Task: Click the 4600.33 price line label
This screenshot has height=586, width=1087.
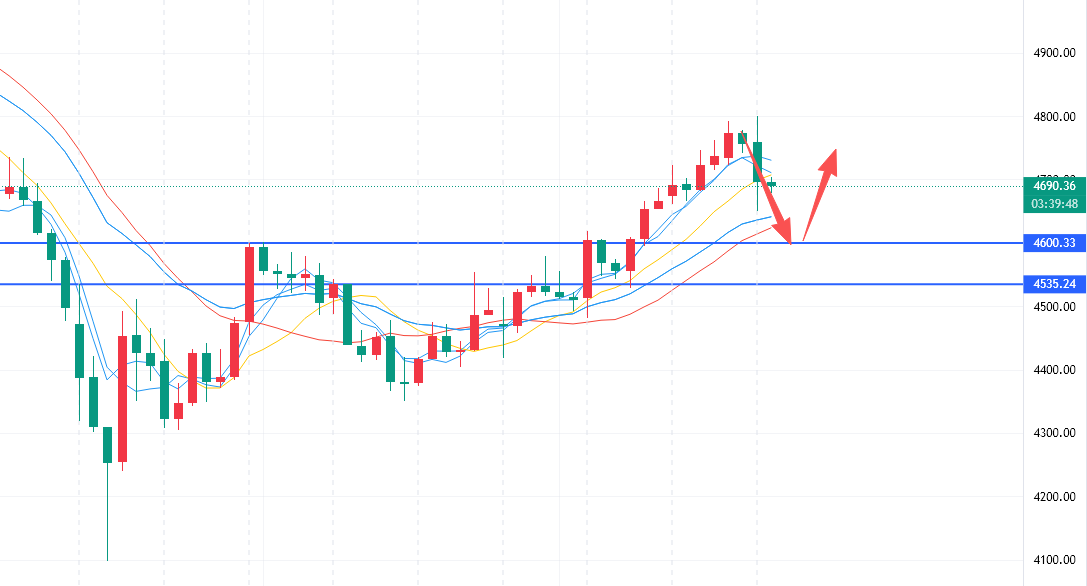Action: [x=1055, y=243]
